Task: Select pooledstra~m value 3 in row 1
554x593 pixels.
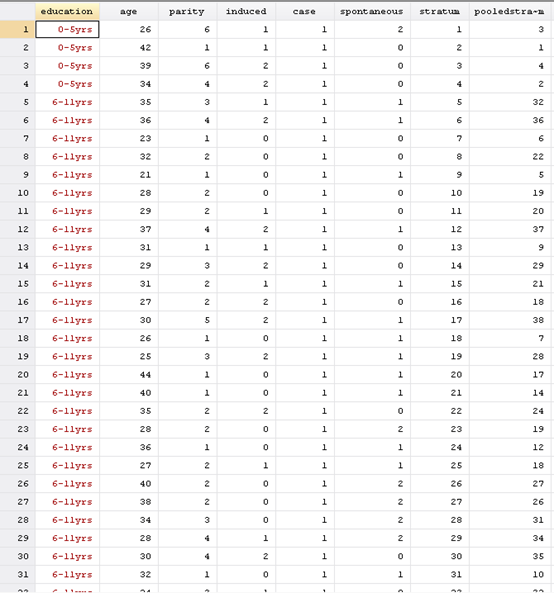Action: tap(510, 29)
